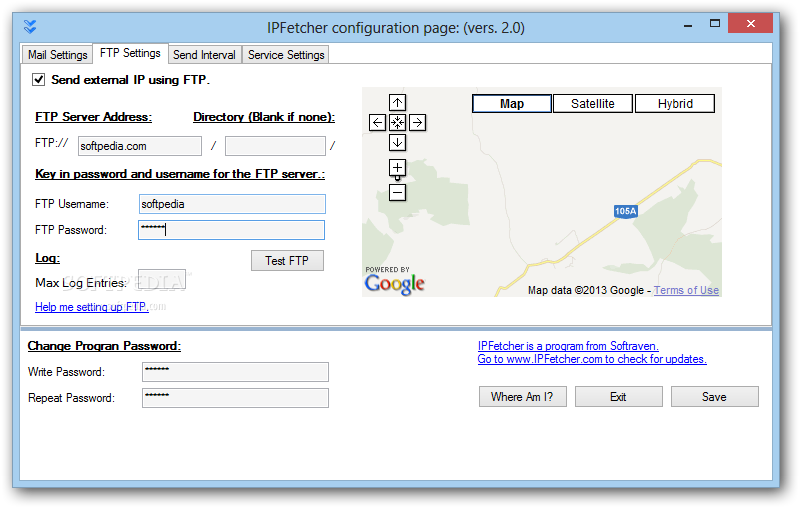Click the 'FTP Server Address:' label

coord(93,117)
